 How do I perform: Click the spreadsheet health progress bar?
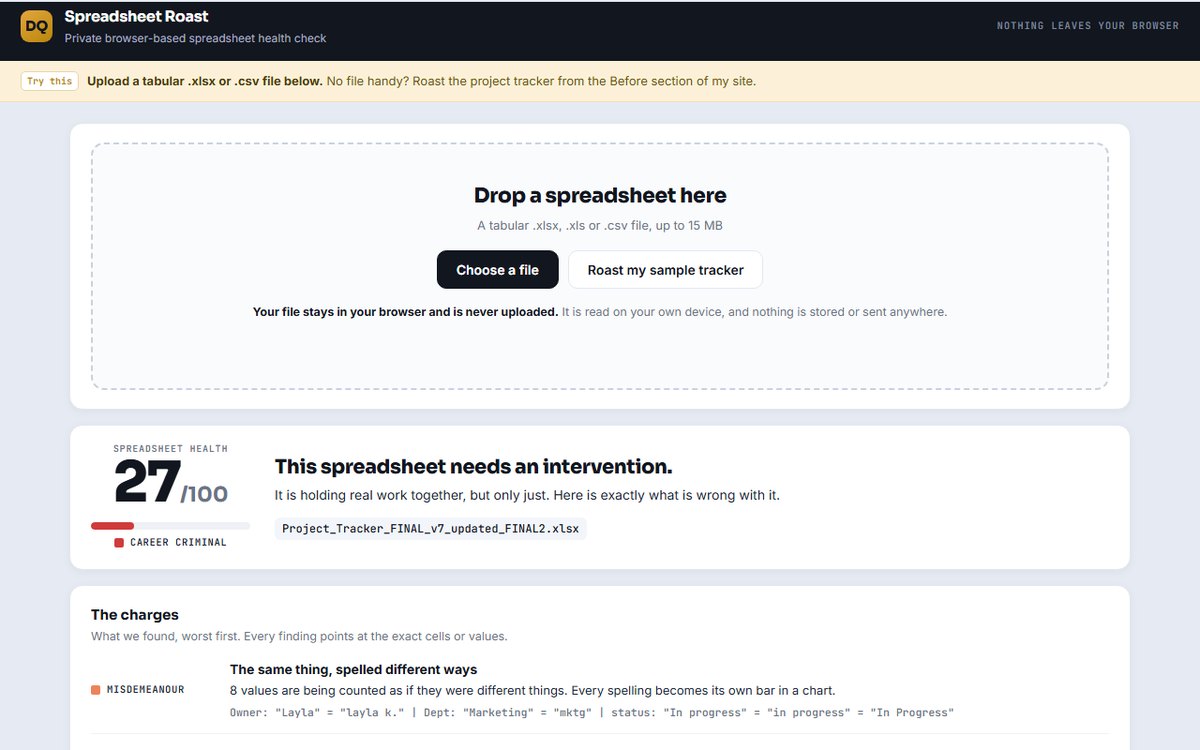click(x=170, y=526)
